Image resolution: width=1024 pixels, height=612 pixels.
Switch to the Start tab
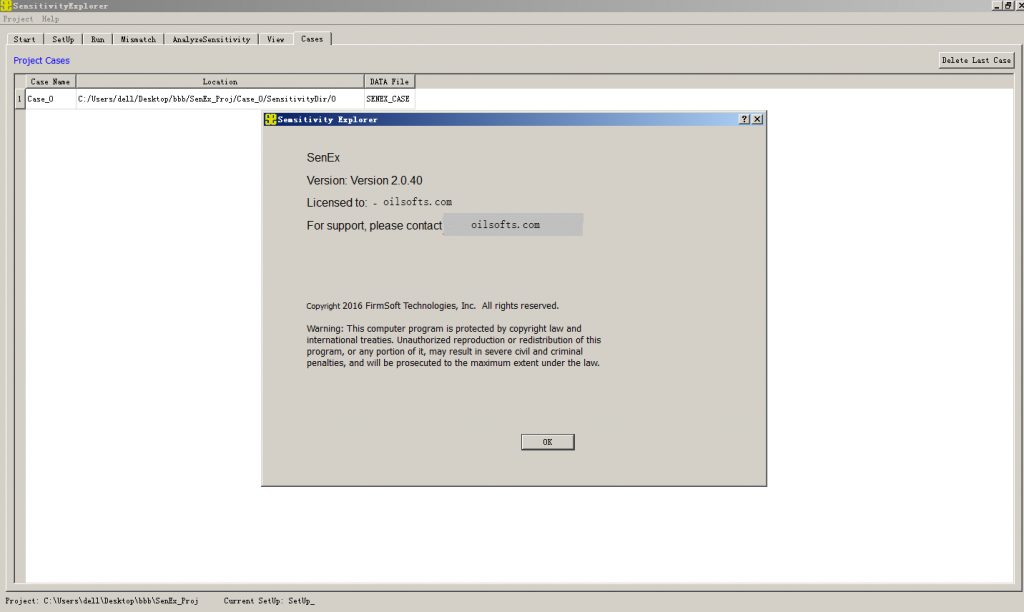tap(25, 39)
